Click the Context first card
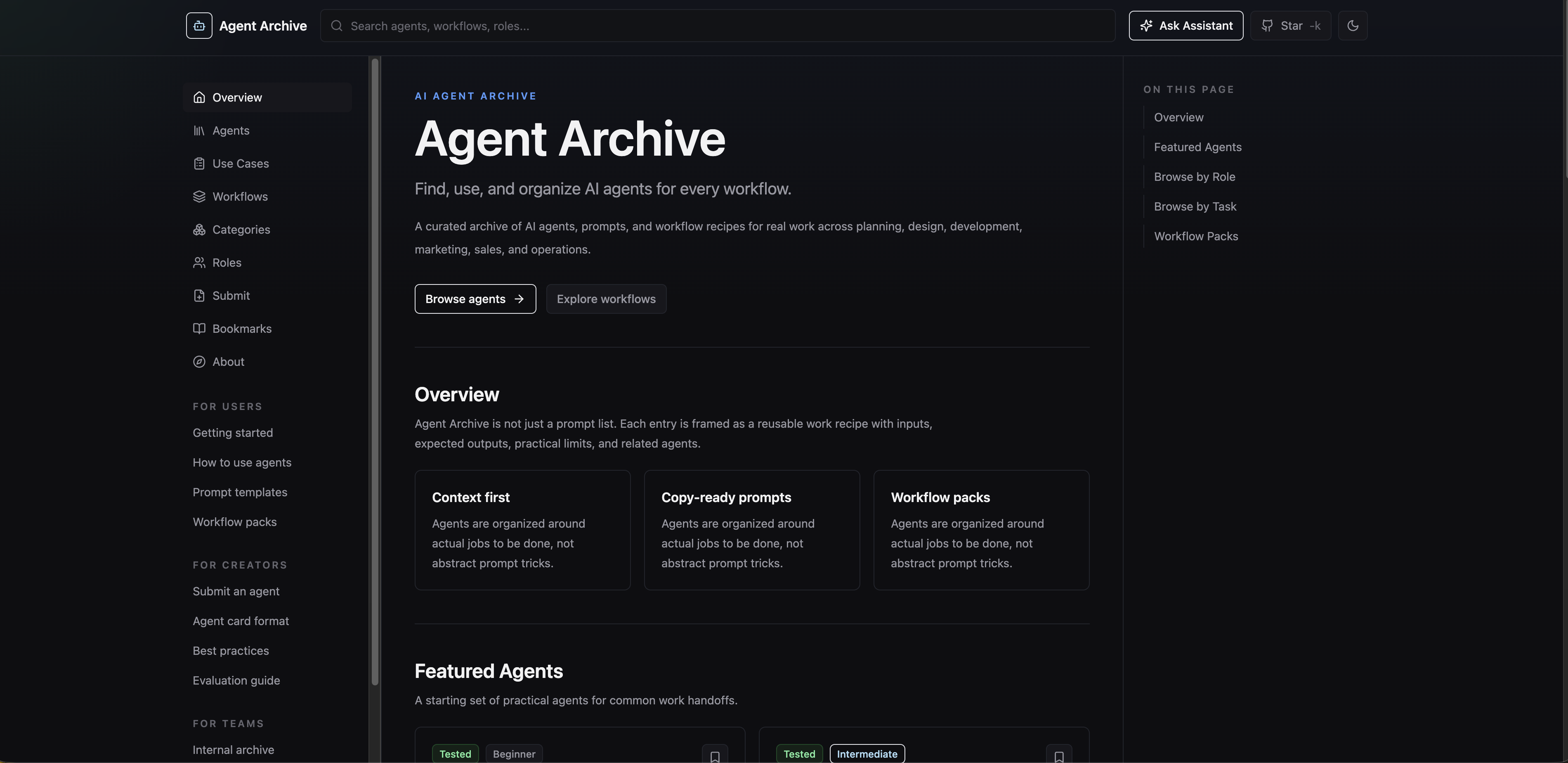 click(x=522, y=530)
